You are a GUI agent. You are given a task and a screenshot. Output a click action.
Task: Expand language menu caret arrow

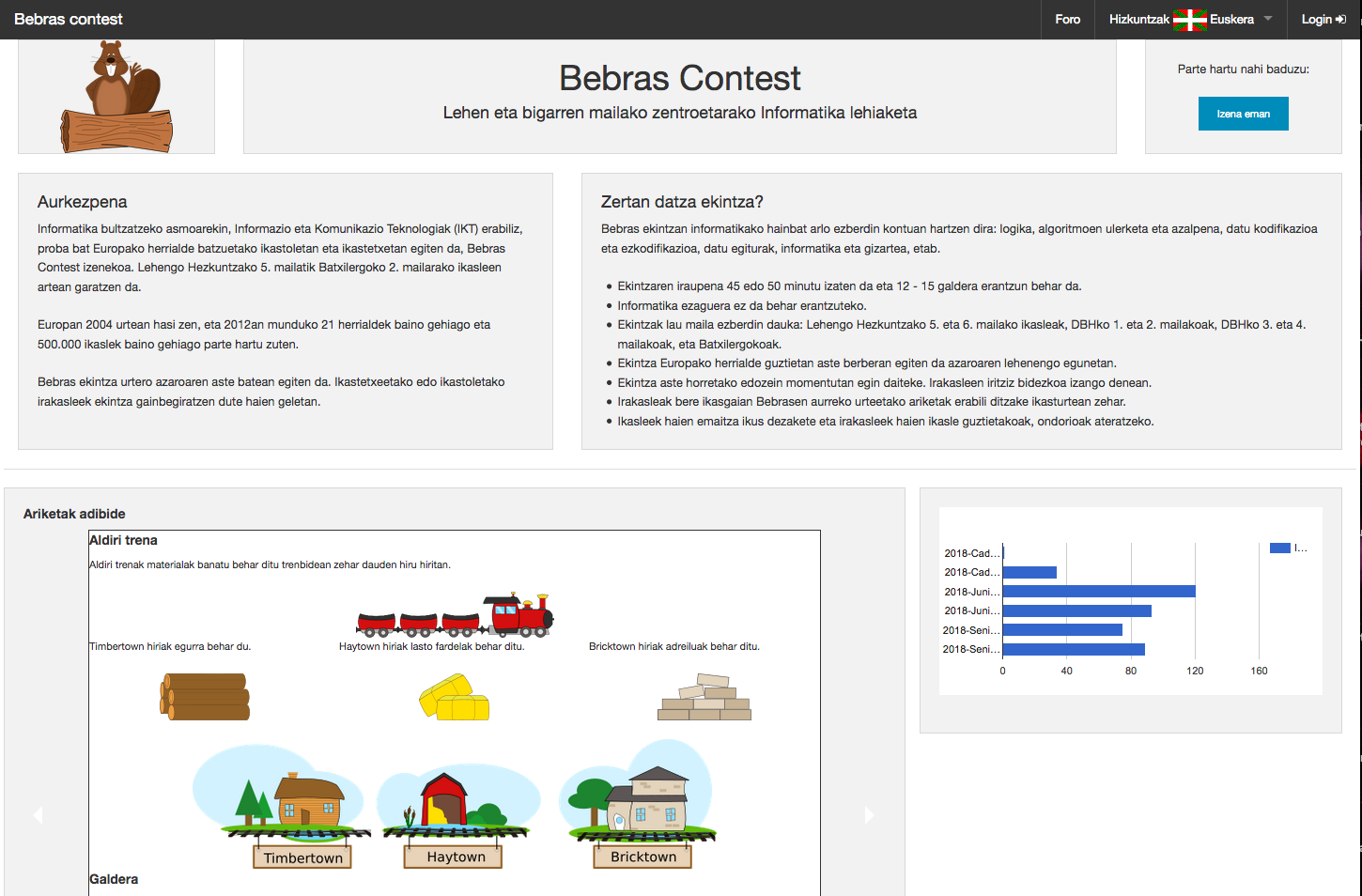pyautogui.click(x=1268, y=19)
